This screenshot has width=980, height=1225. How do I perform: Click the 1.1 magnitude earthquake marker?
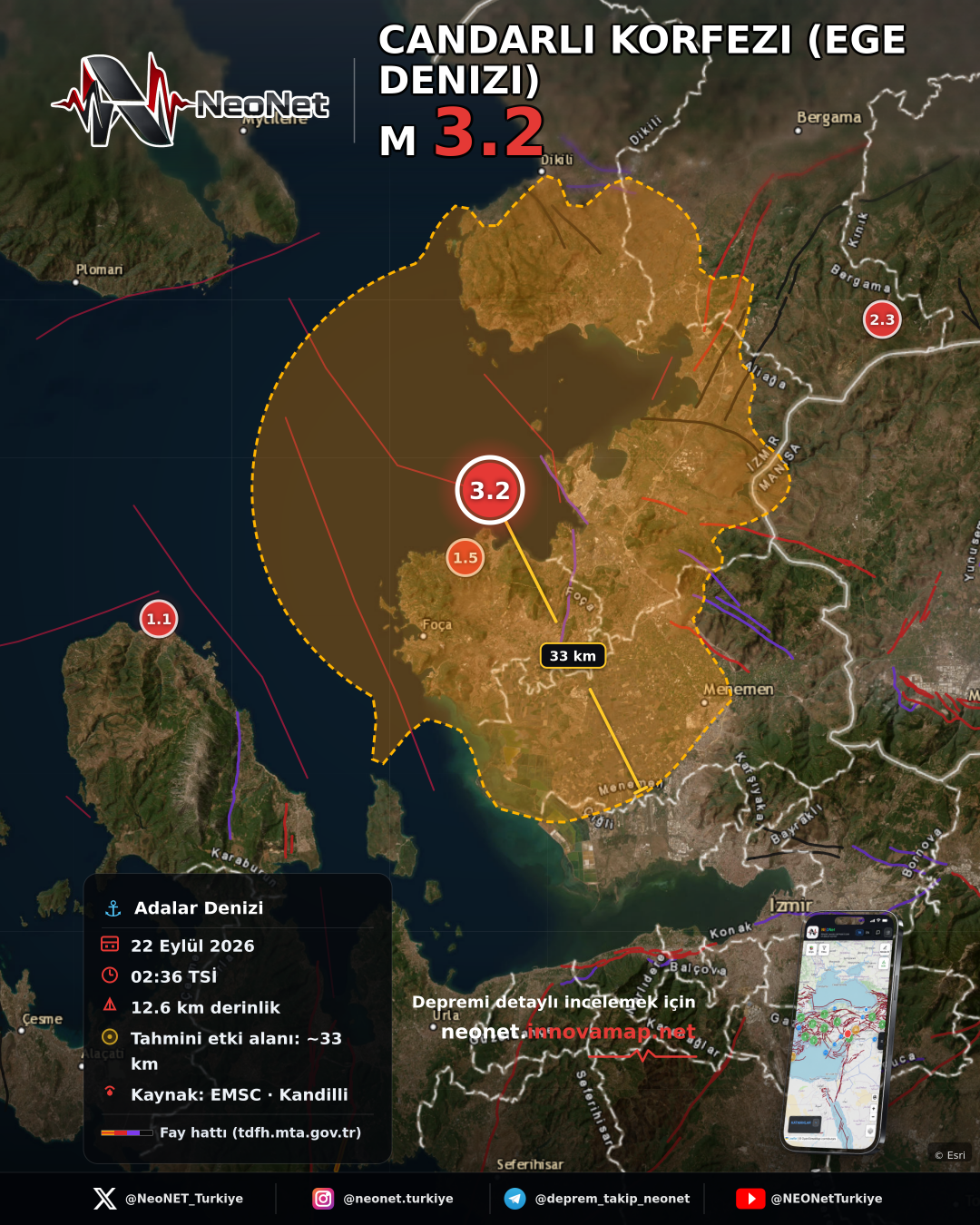(x=159, y=619)
